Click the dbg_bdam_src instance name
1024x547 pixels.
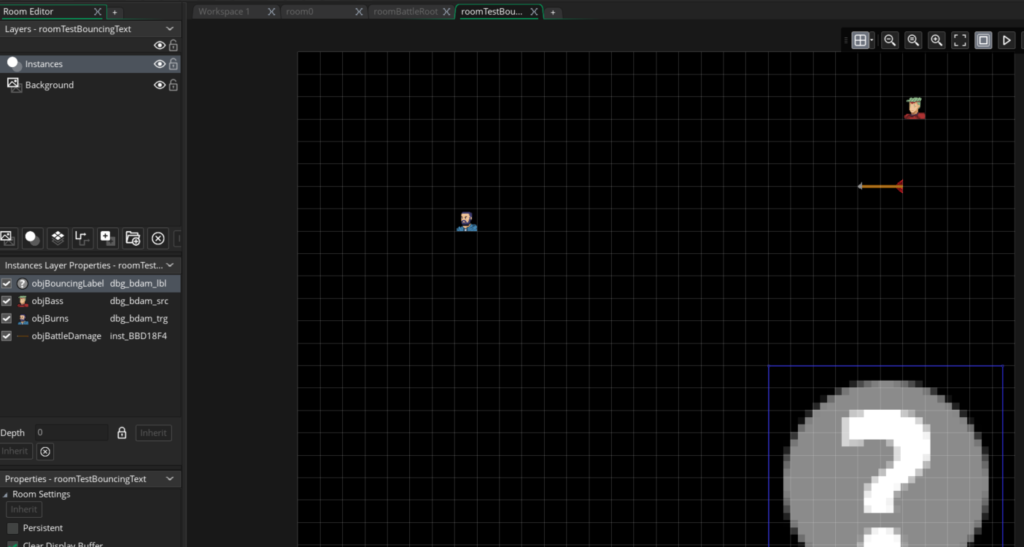pyautogui.click(x=139, y=301)
